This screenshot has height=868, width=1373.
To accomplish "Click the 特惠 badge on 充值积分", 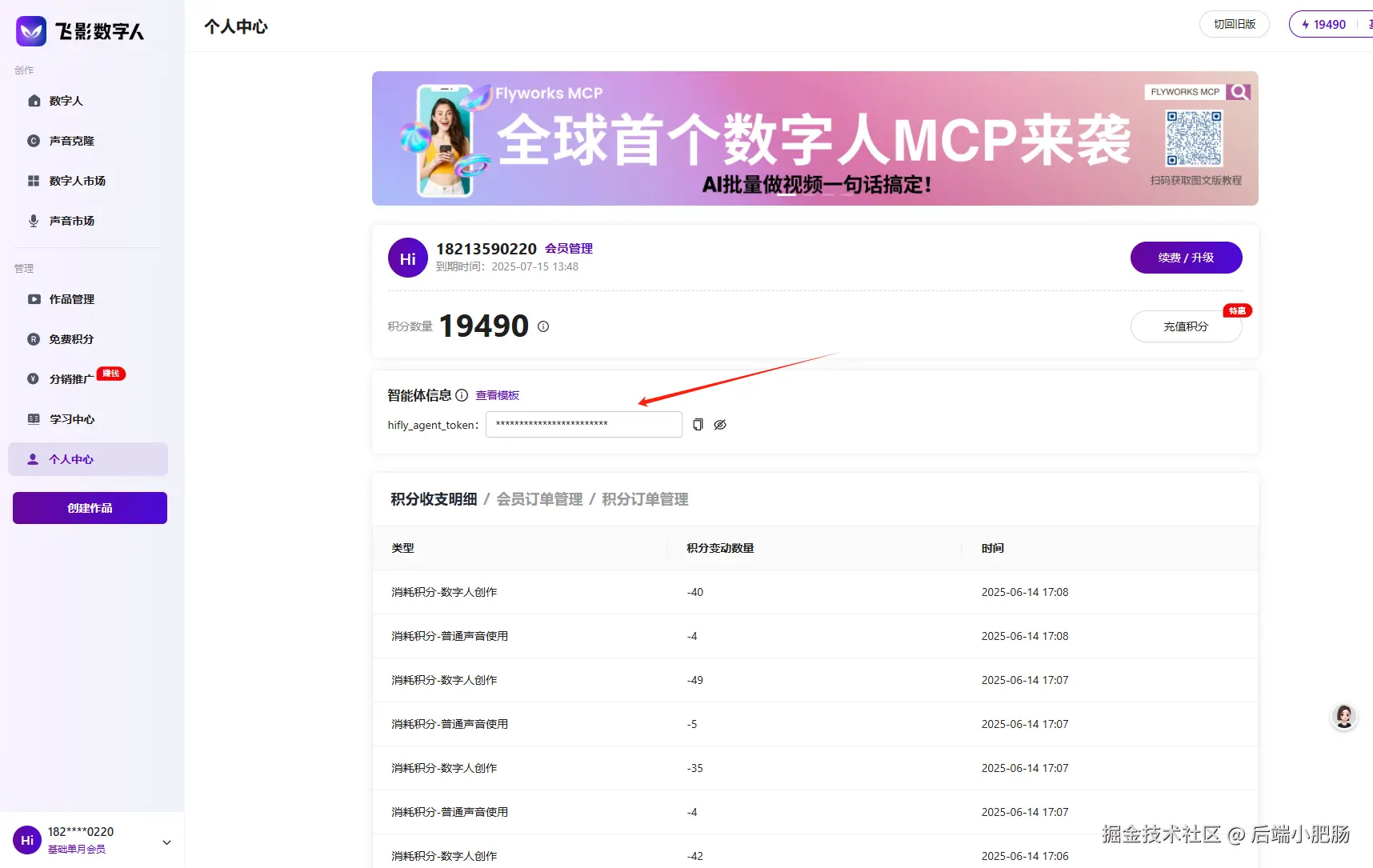I will pos(1237,310).
